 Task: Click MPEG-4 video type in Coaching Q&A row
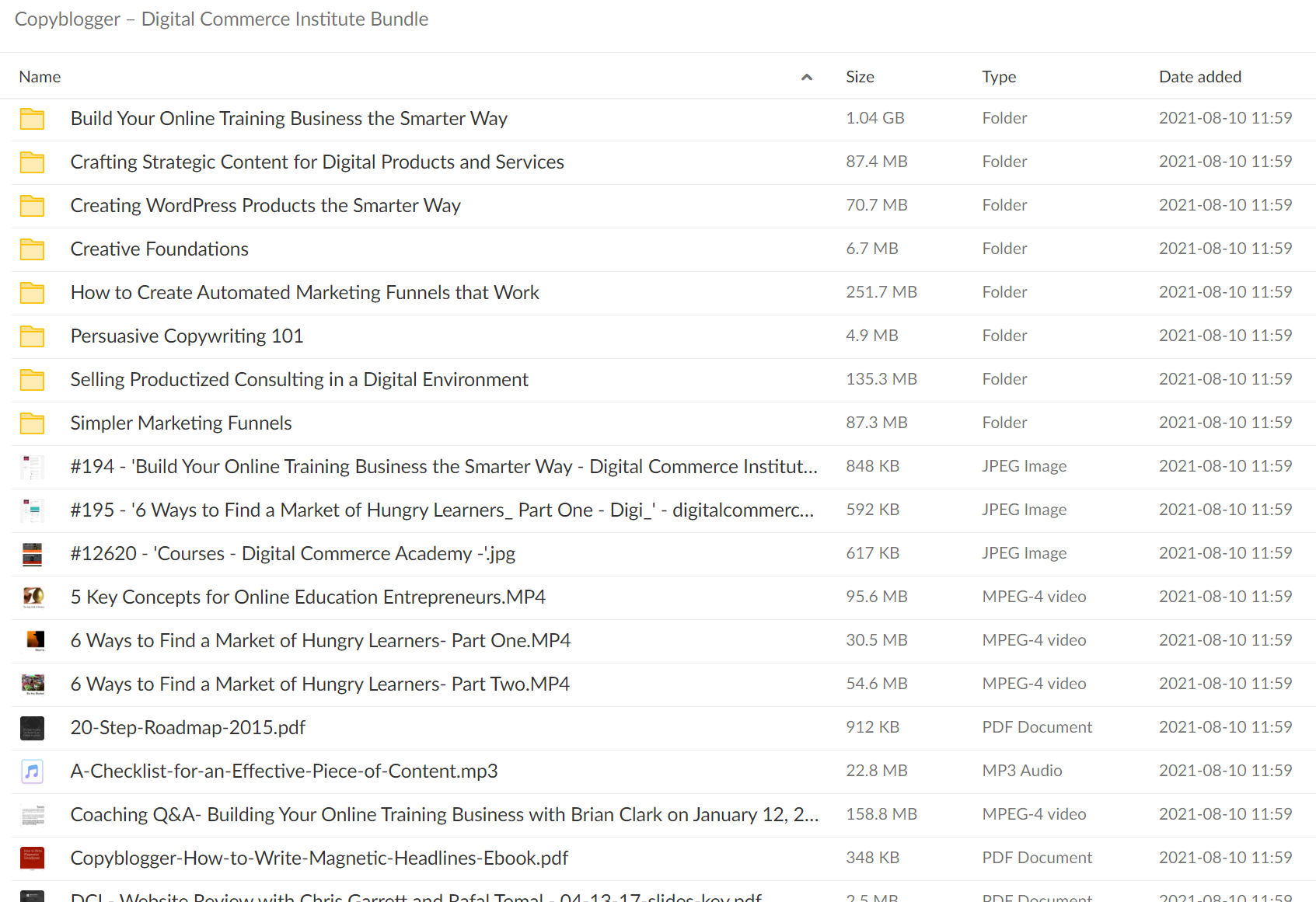point(1034,814)
